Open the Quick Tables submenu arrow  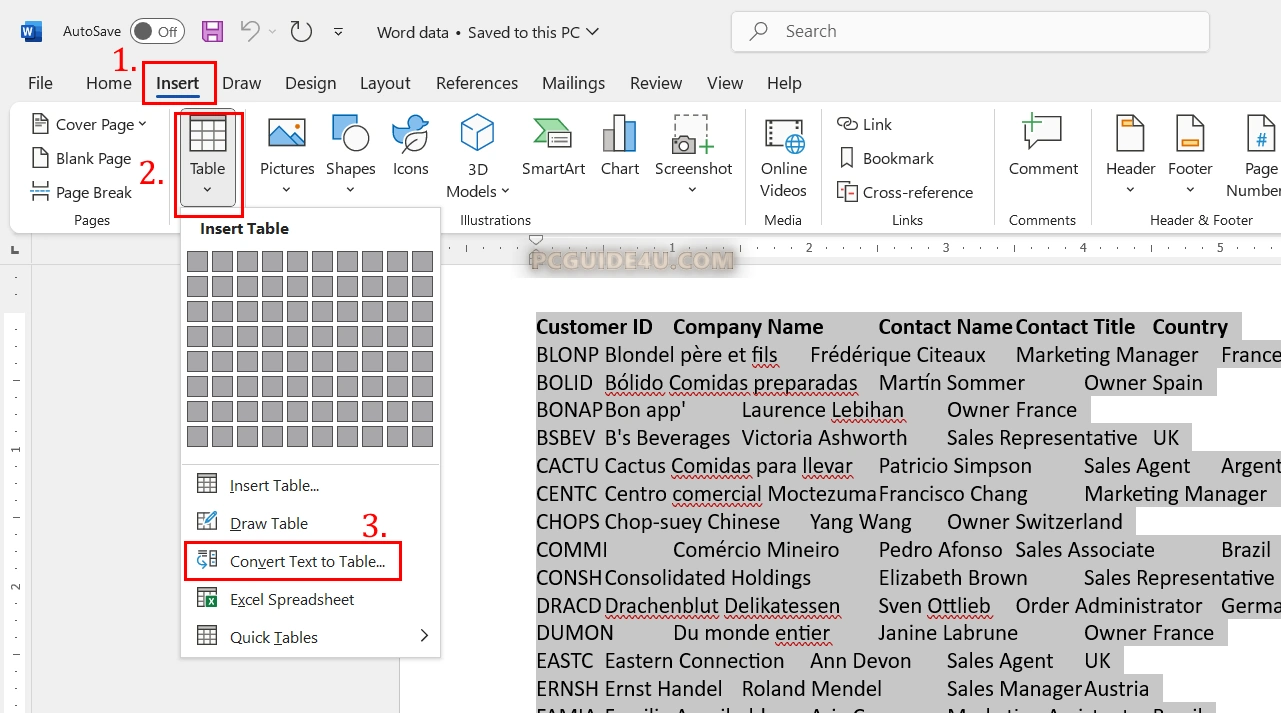(x=424, y=636)
